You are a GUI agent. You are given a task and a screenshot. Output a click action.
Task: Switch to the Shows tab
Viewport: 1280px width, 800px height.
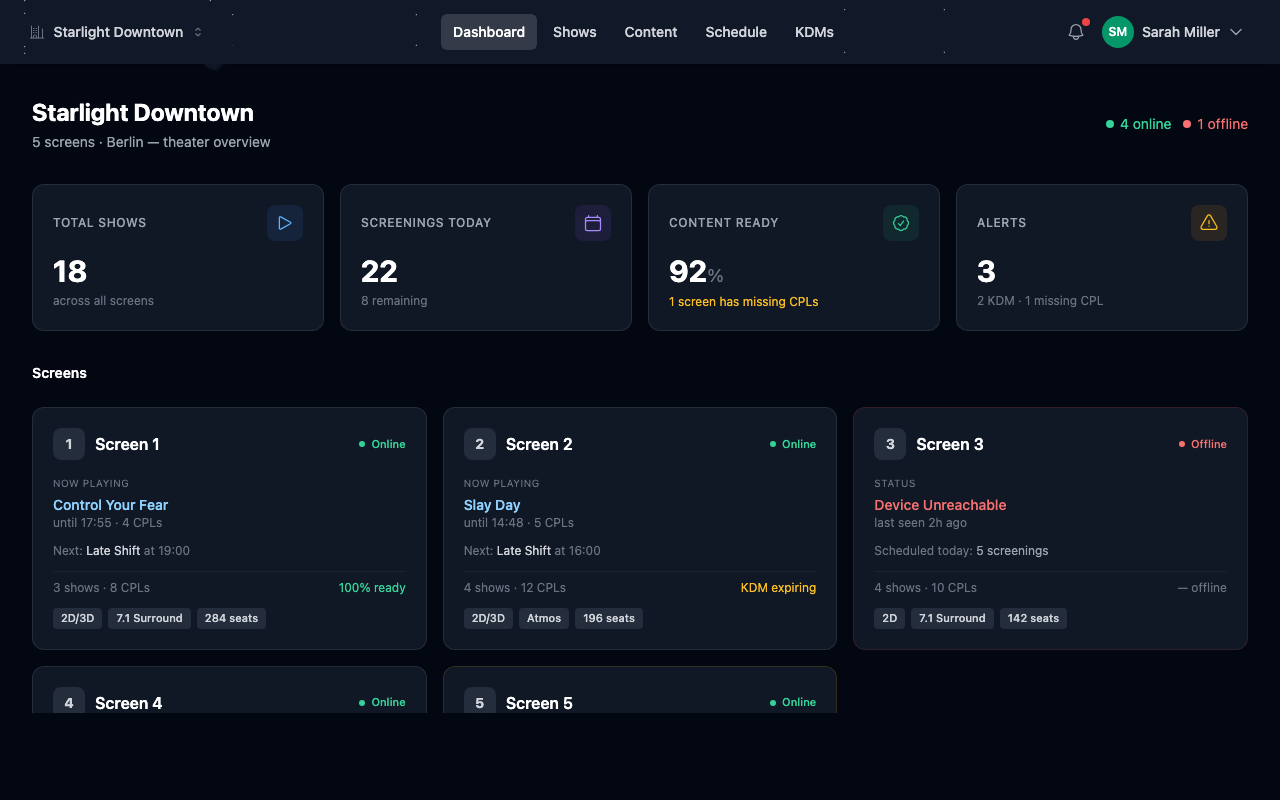coord(575,32)
